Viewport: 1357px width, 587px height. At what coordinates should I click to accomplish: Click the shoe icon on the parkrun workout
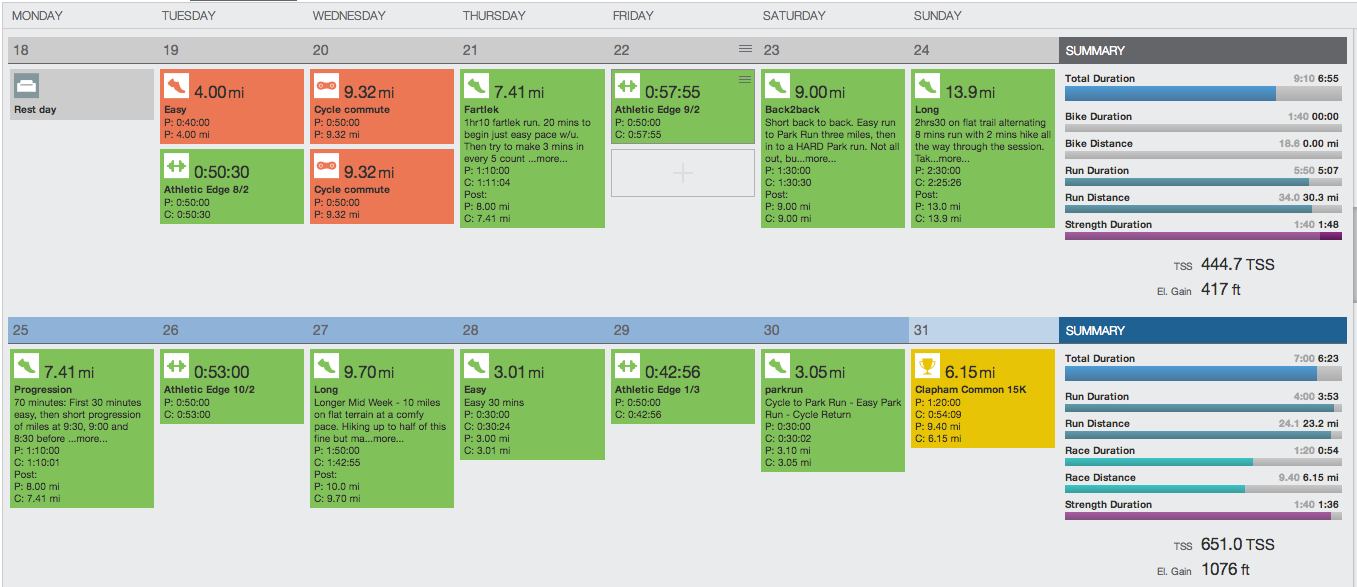coord(777,366)
